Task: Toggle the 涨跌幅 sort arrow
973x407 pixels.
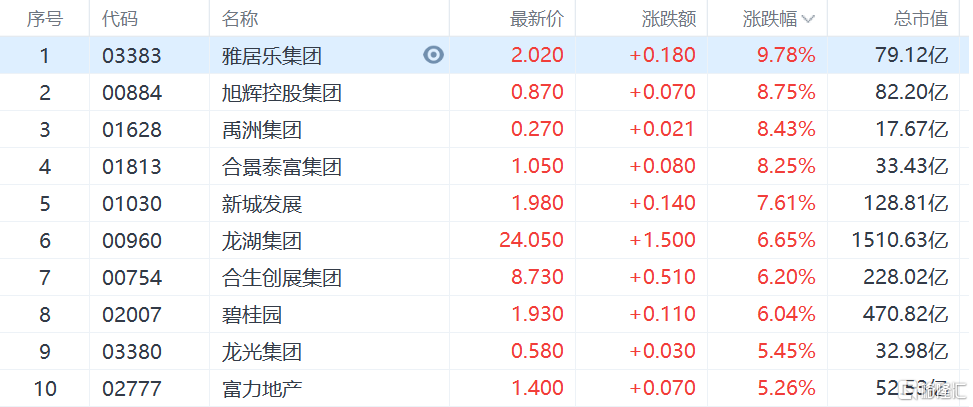Action: [x=807, y=19]
